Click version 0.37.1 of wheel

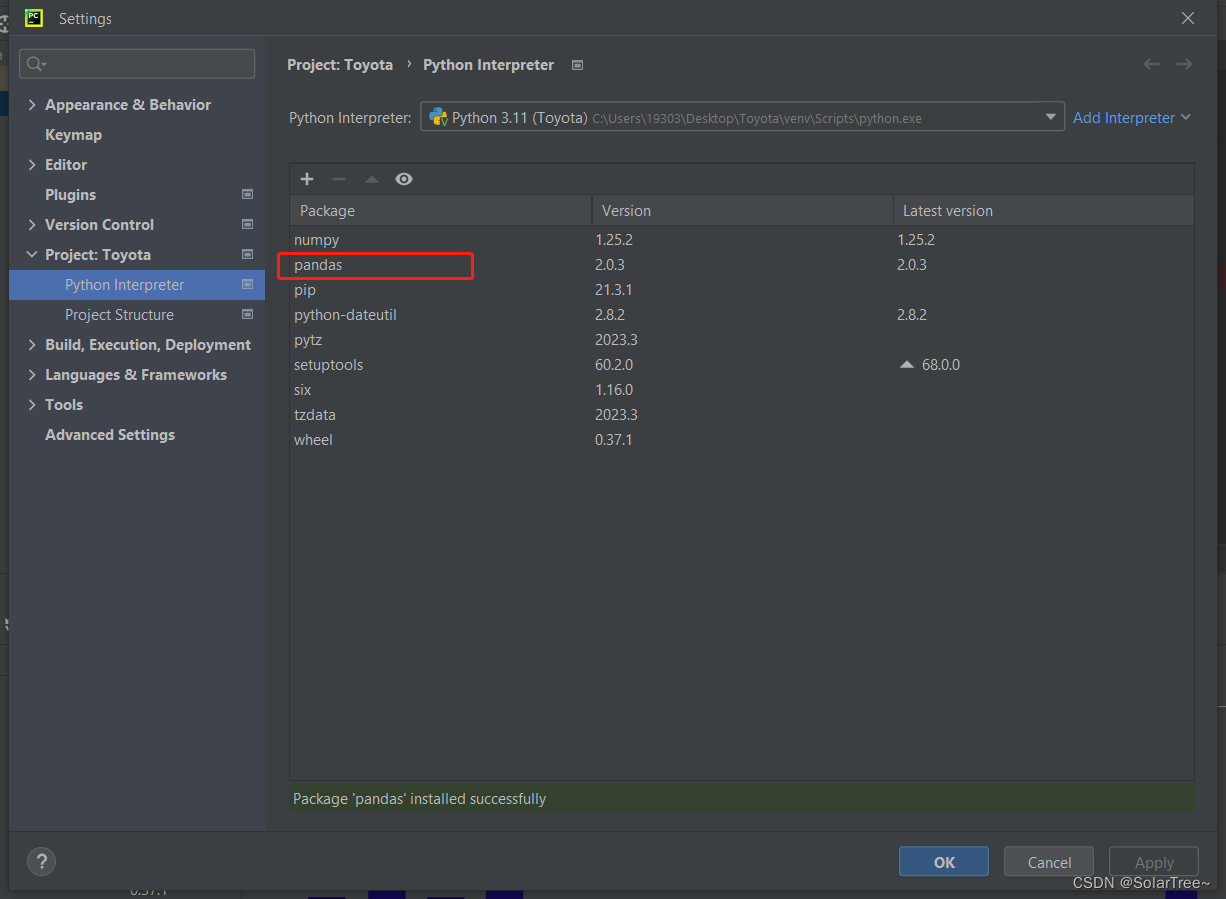tap(613, 440)
